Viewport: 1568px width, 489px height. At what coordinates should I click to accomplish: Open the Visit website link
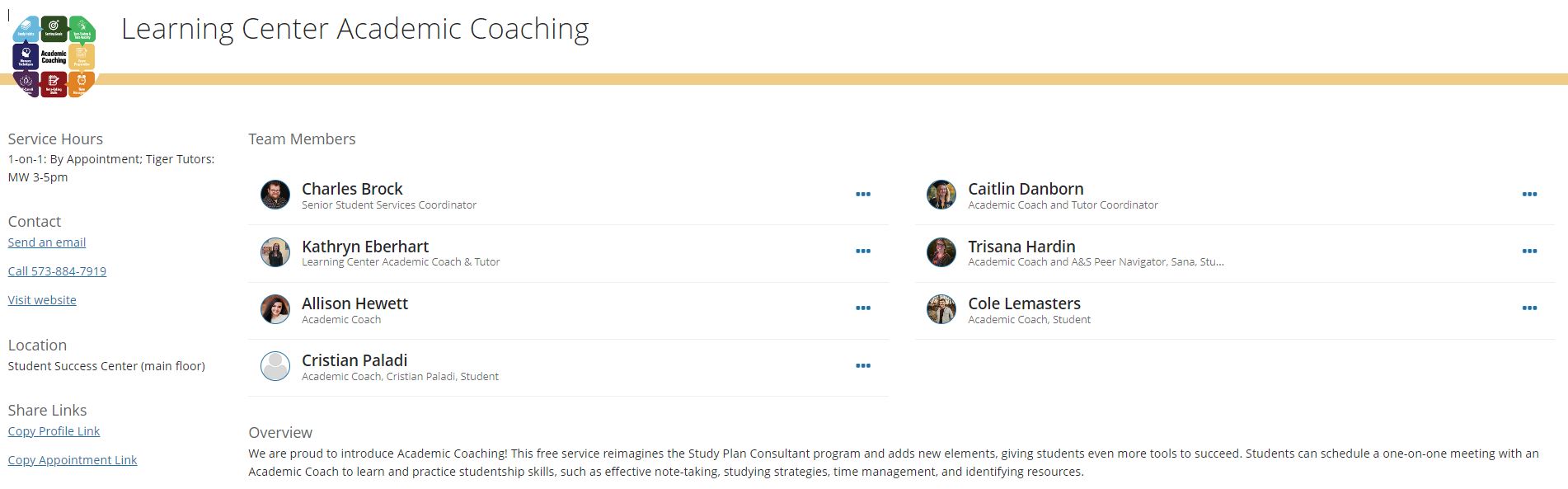pos(41,299)
